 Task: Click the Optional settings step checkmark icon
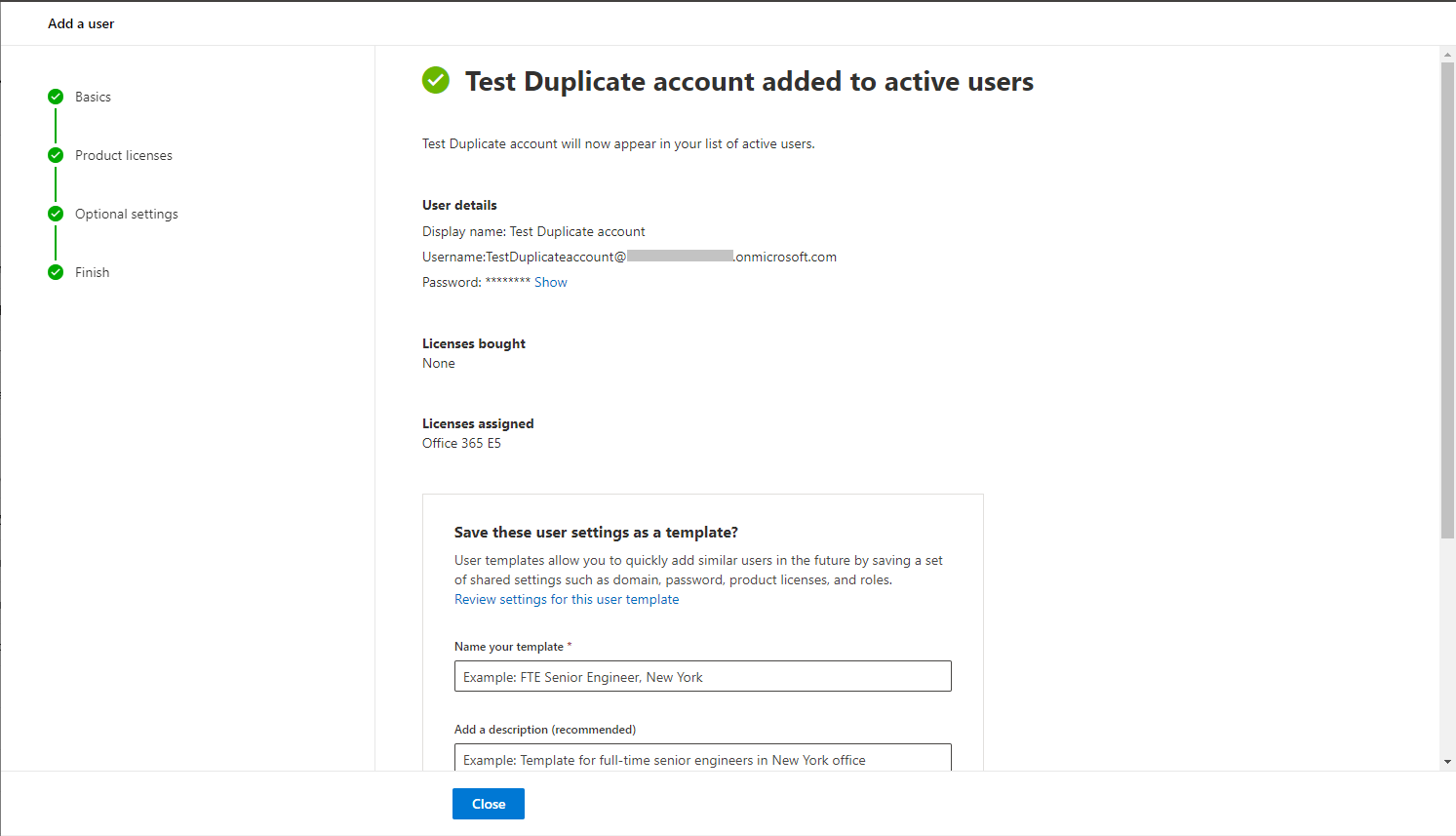click(56, 214)
